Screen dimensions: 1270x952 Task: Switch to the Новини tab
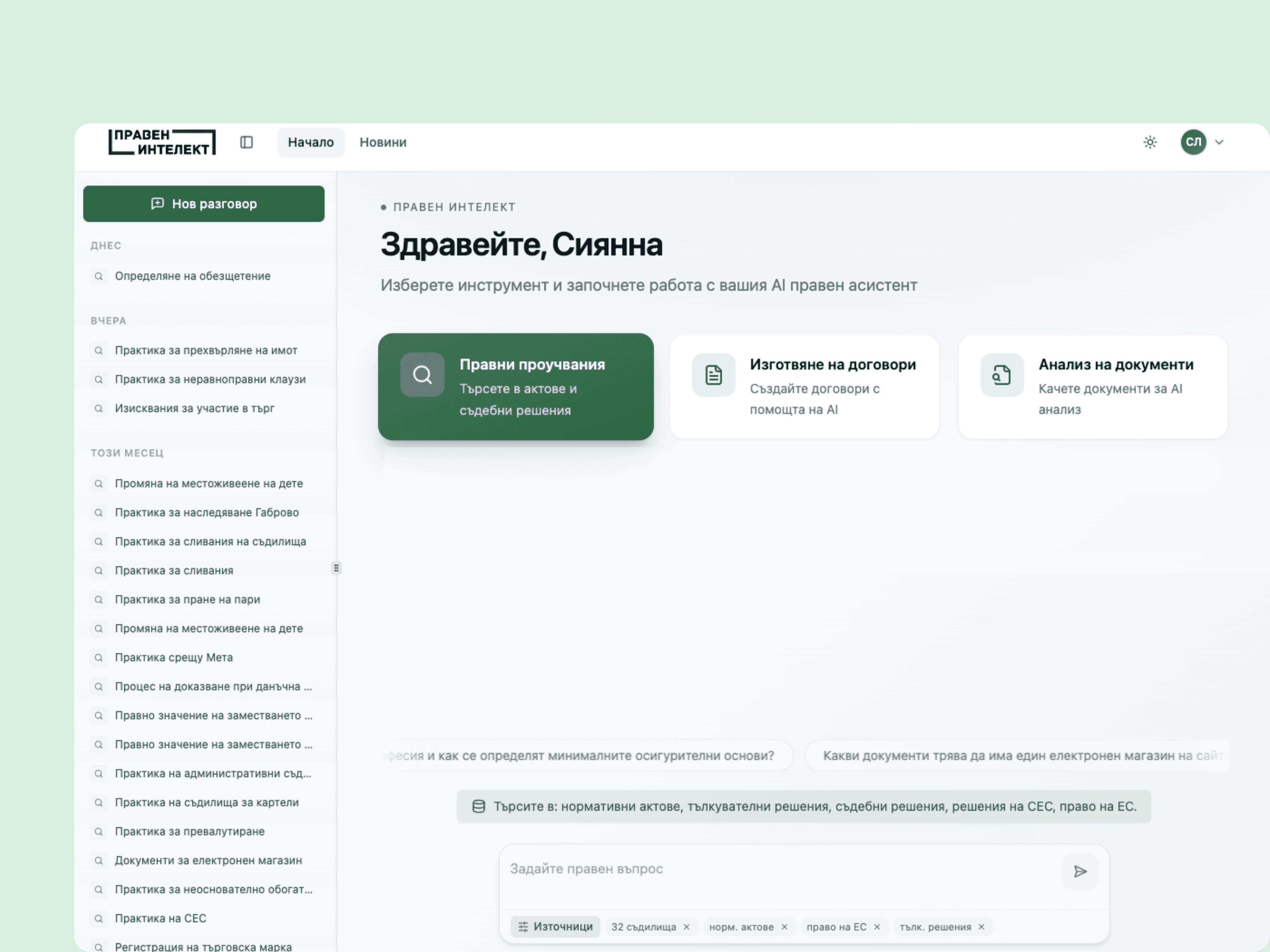click(383, 142)
